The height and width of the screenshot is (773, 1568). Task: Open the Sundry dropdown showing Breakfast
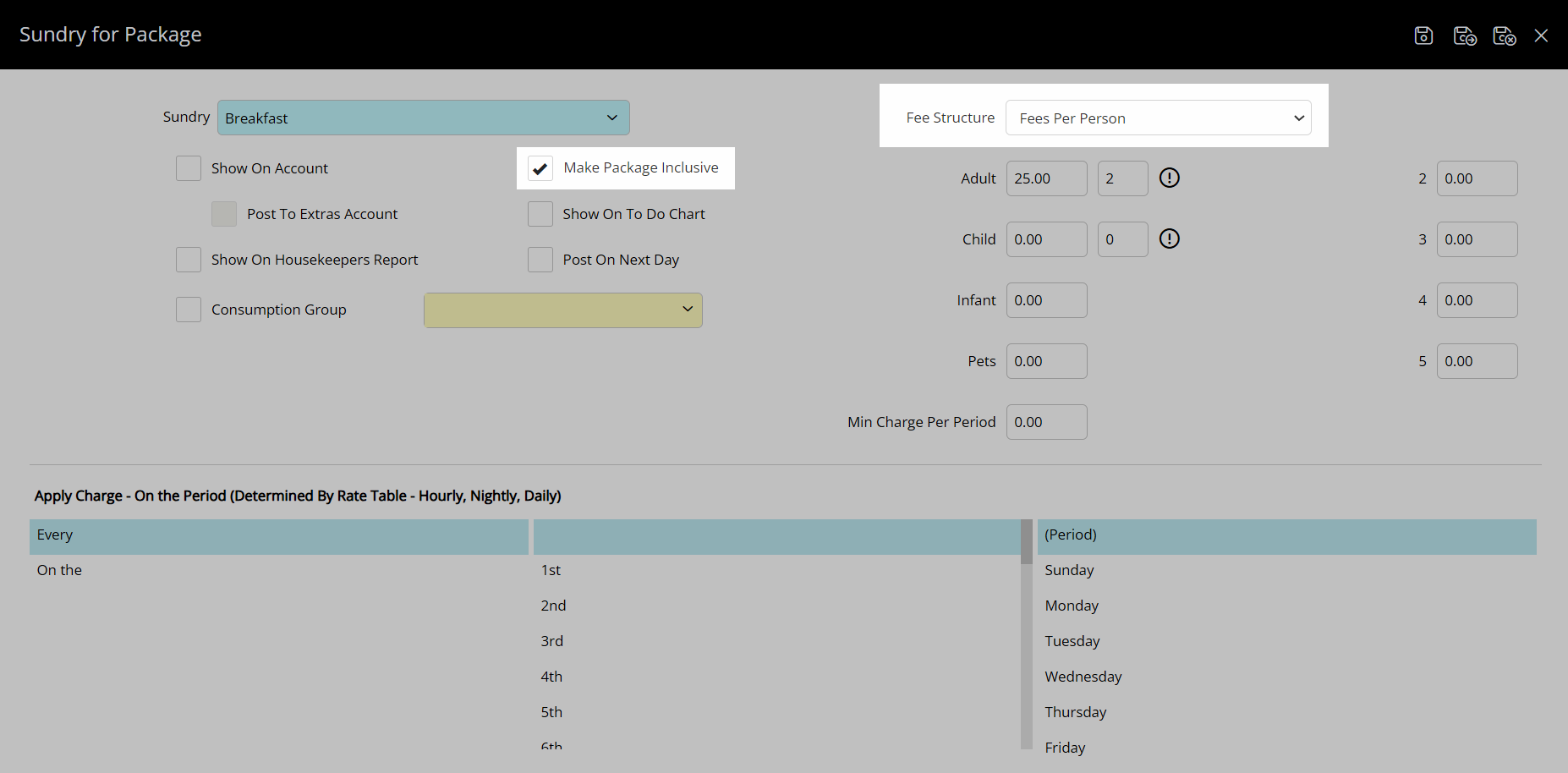[423, 118]
